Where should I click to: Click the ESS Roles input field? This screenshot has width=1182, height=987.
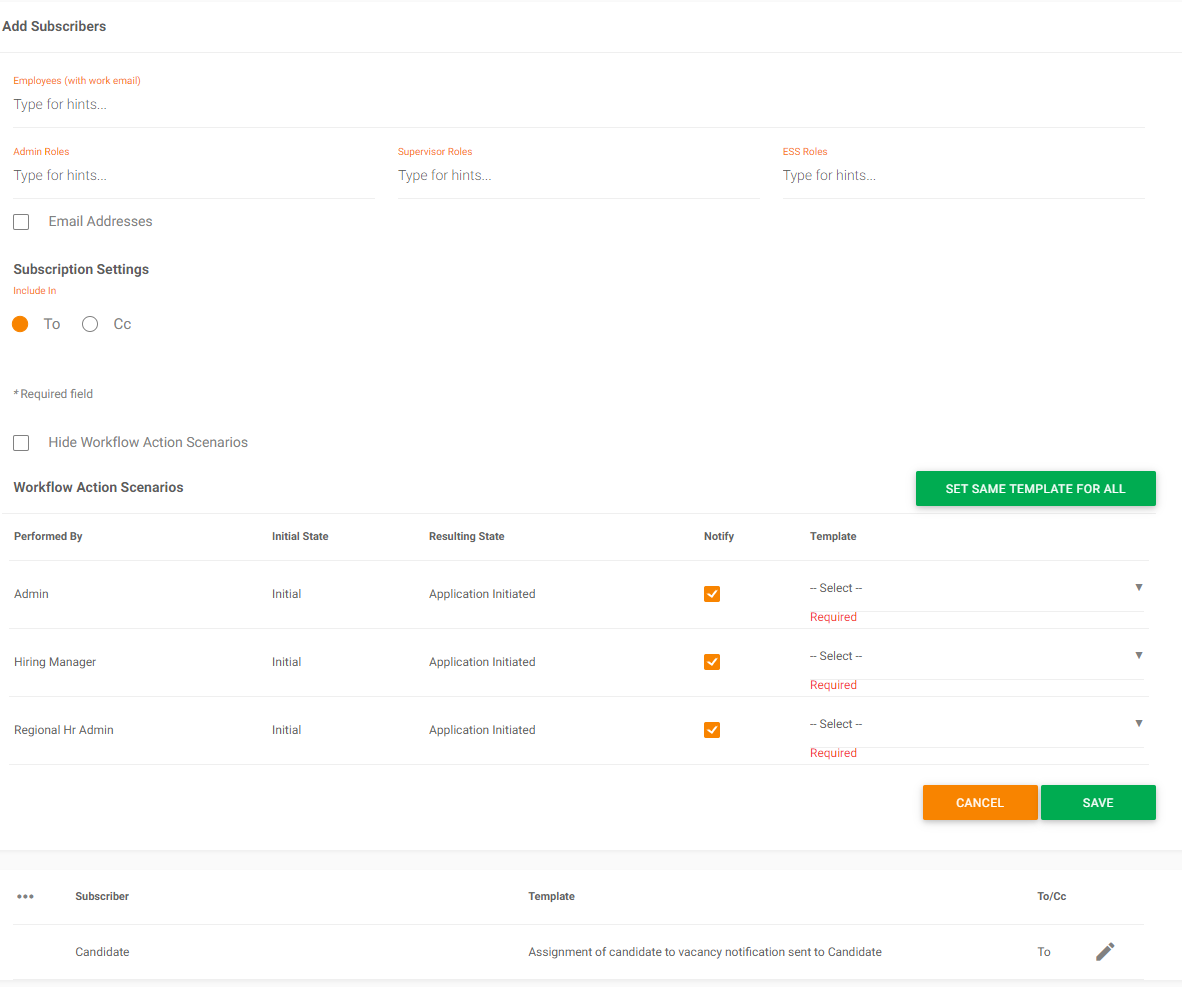(962, 176)
